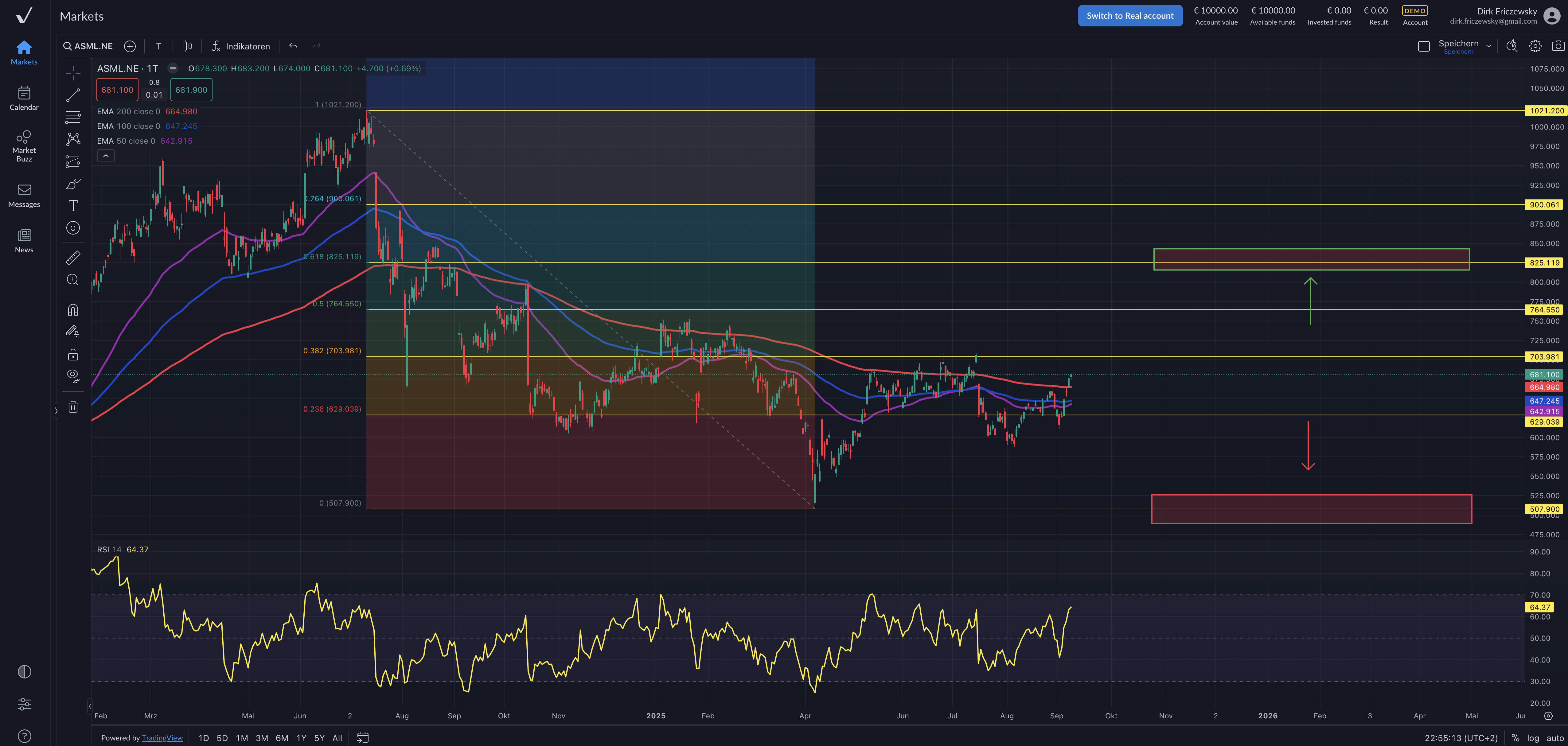Open the Calendar section in sidebar
Screen dimensions: 1568x746
click(24, 99)
